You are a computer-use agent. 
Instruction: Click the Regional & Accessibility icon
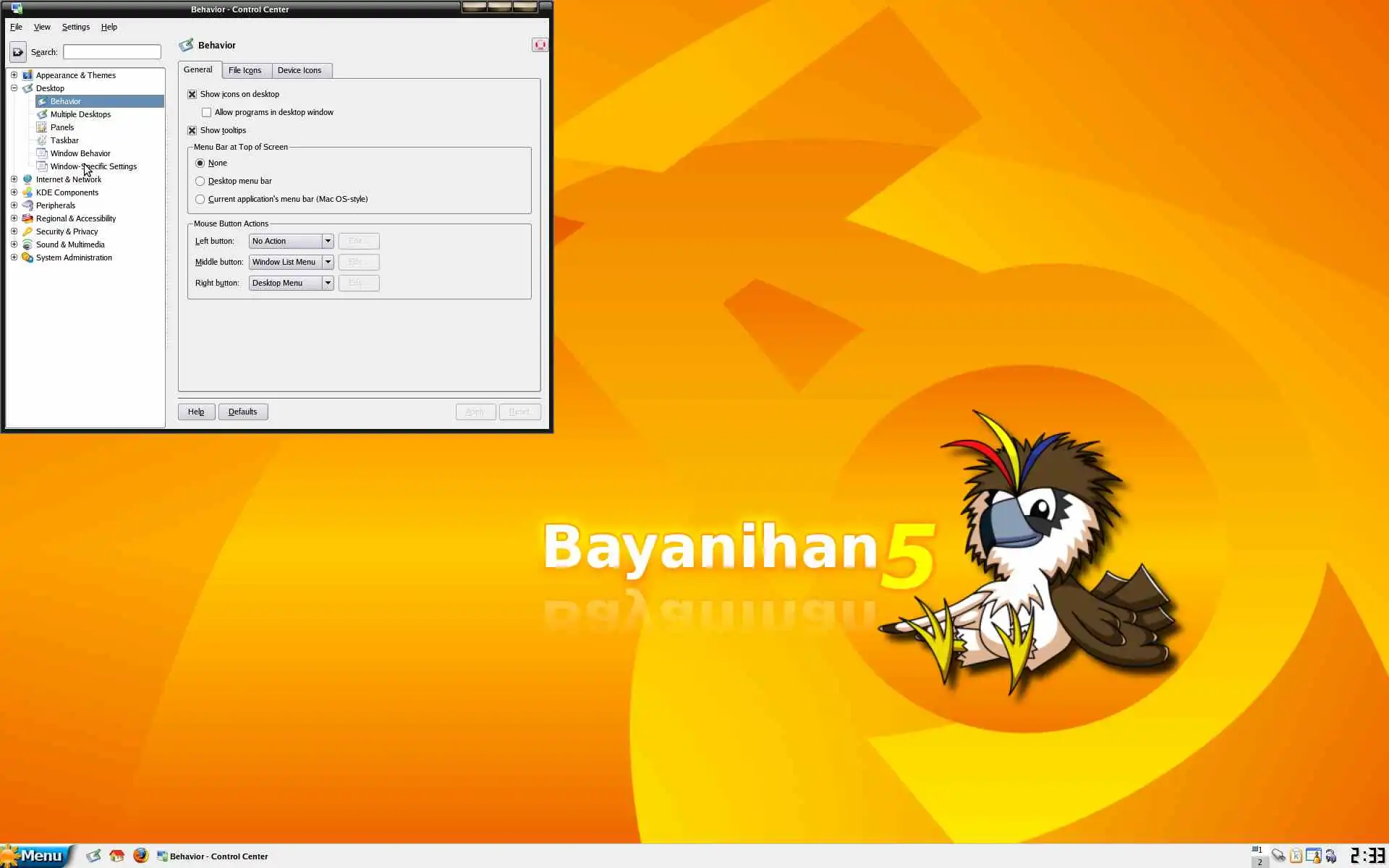coord(27,218)
